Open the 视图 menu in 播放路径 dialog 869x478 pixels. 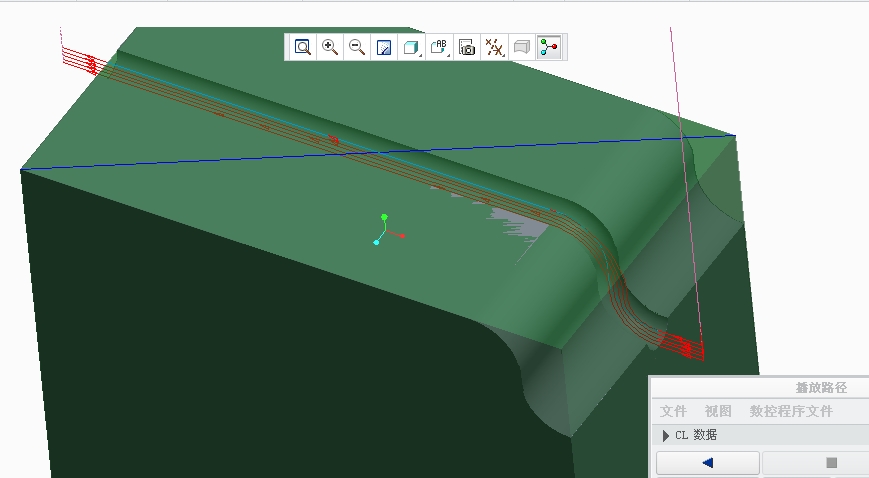(718, 411)
